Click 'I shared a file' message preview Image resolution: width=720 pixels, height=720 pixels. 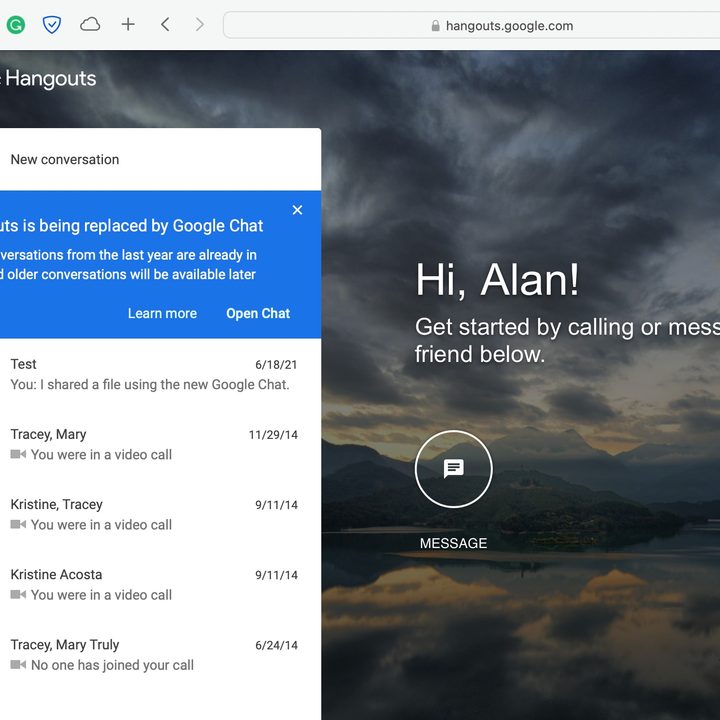click(150, 384)
